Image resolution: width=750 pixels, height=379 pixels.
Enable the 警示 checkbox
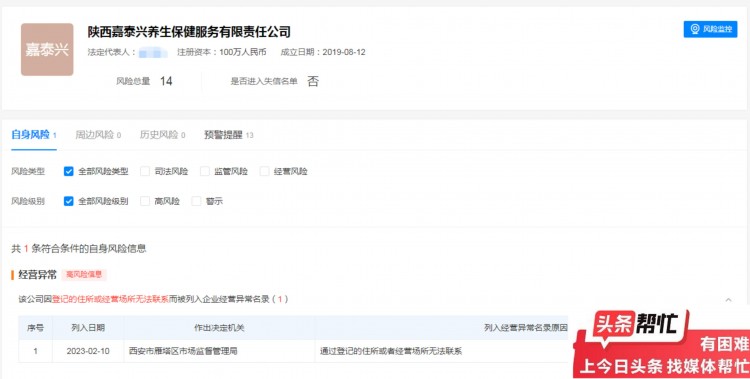(196, 201)
